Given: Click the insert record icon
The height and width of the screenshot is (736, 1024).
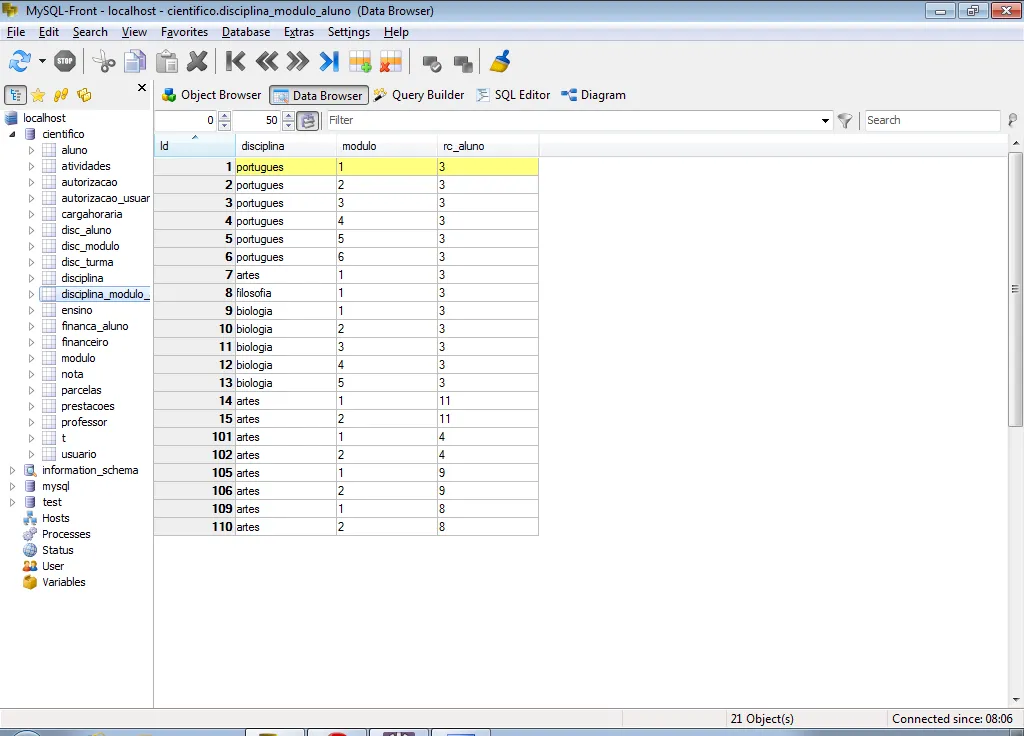Looking at the screenshot, I should click(x=360, y=61).
